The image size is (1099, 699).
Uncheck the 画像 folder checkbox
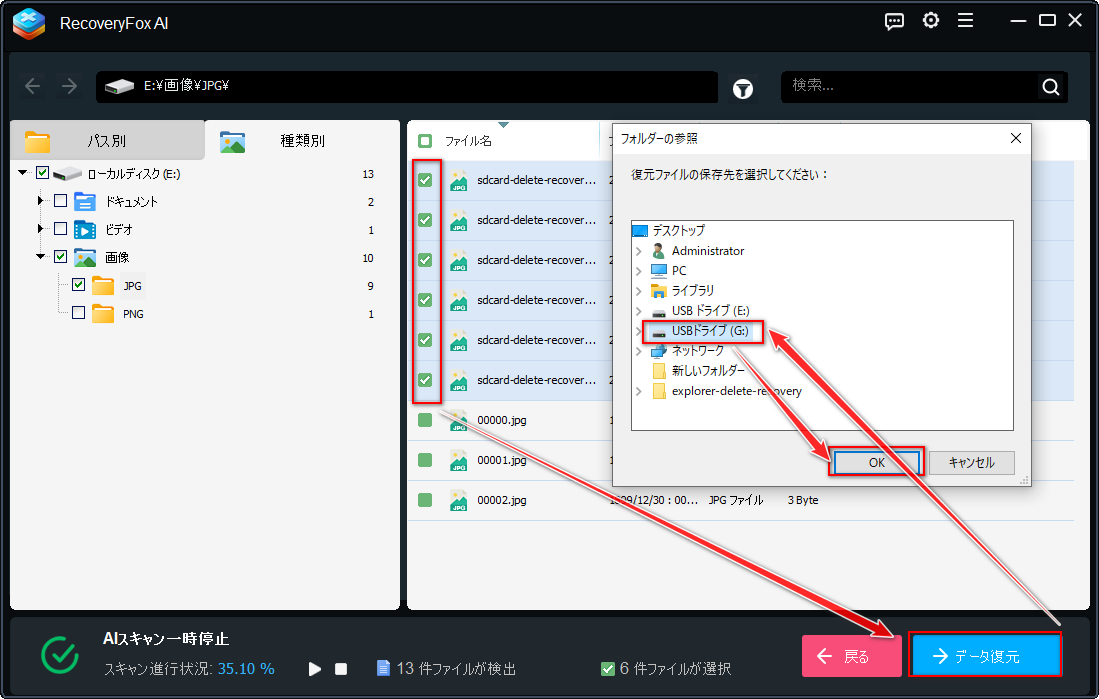click(x=60, y=257)
